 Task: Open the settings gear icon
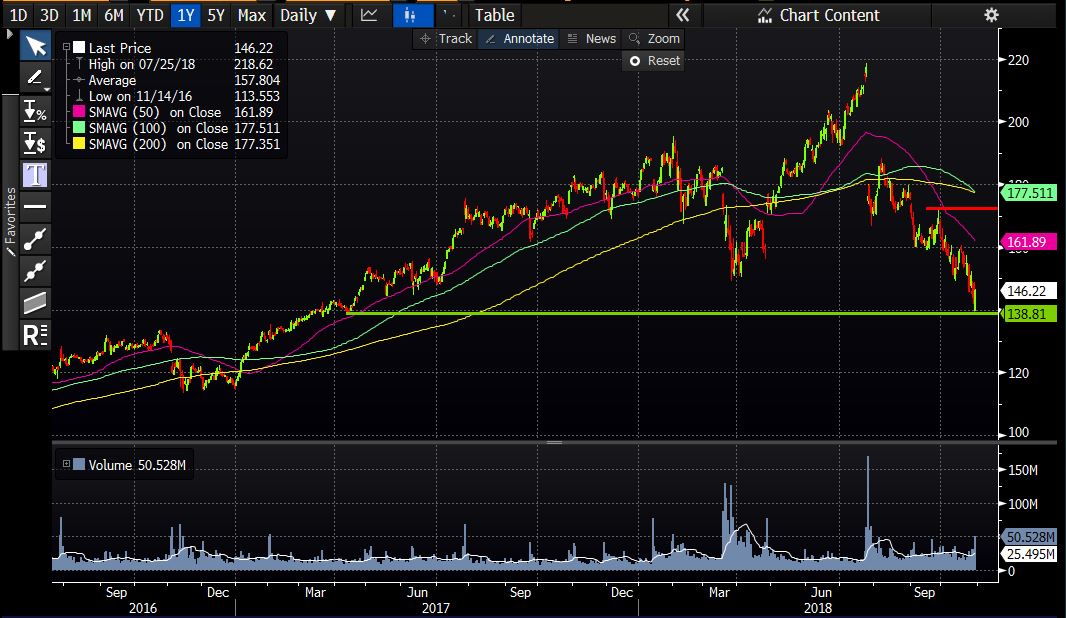[x=991, y=15]
